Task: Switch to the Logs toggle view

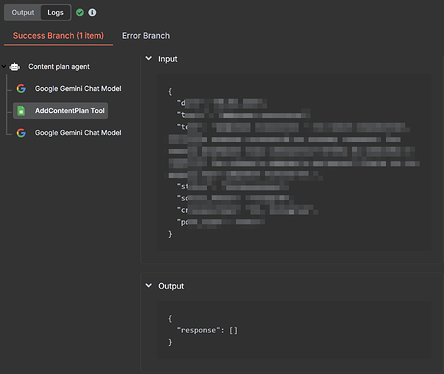Action: click(55, 13)
